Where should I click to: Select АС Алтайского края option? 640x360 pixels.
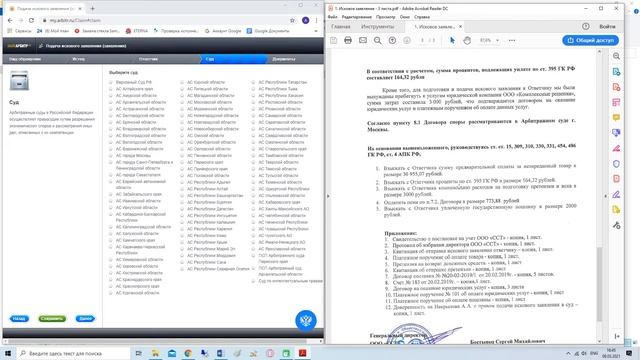pyautogui.click(x=111, y=89)
